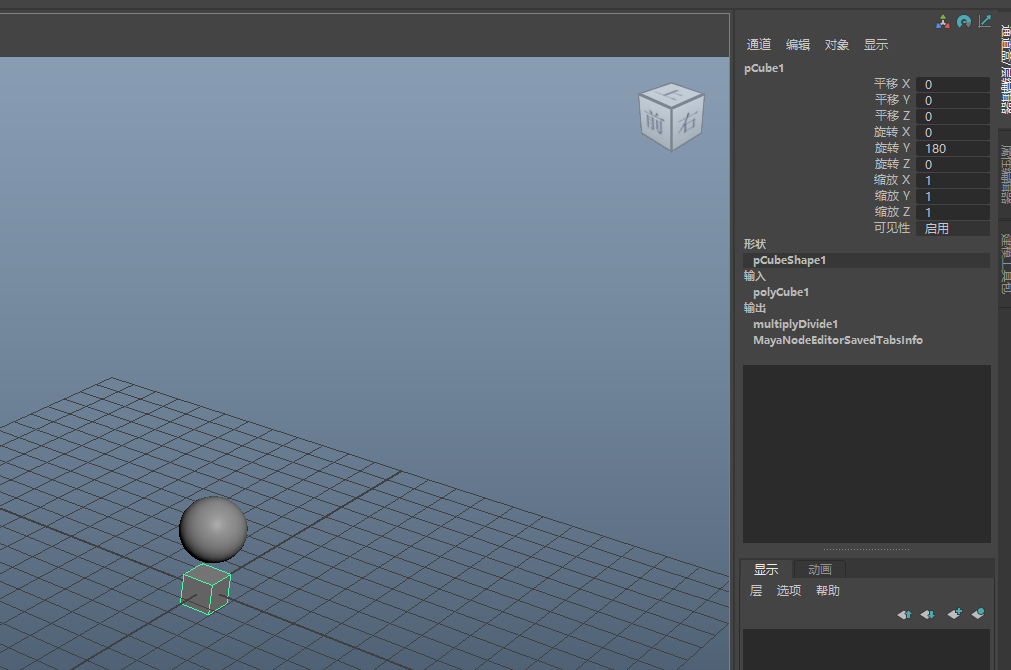1011x670 pixels.
Task: Click the pCube1 object name
Action: click(x=764, y=68)
